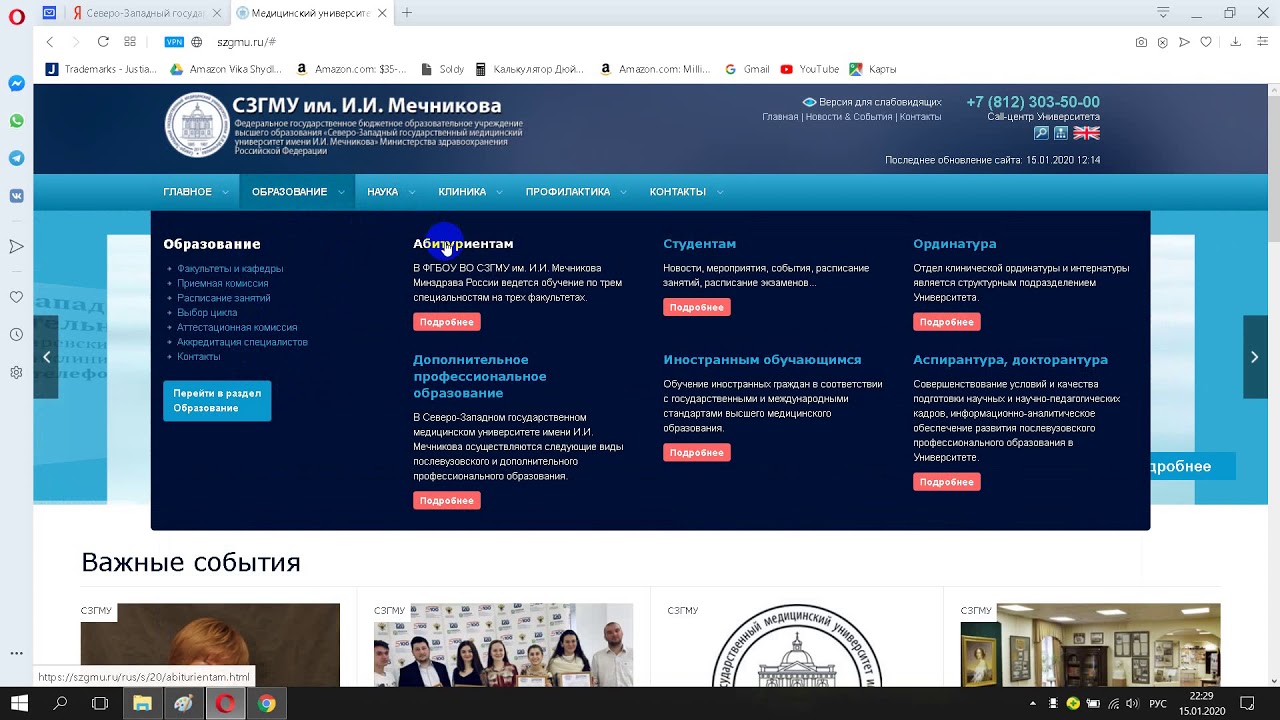Open Telegram in the Opera sidebar

point(16,158)
